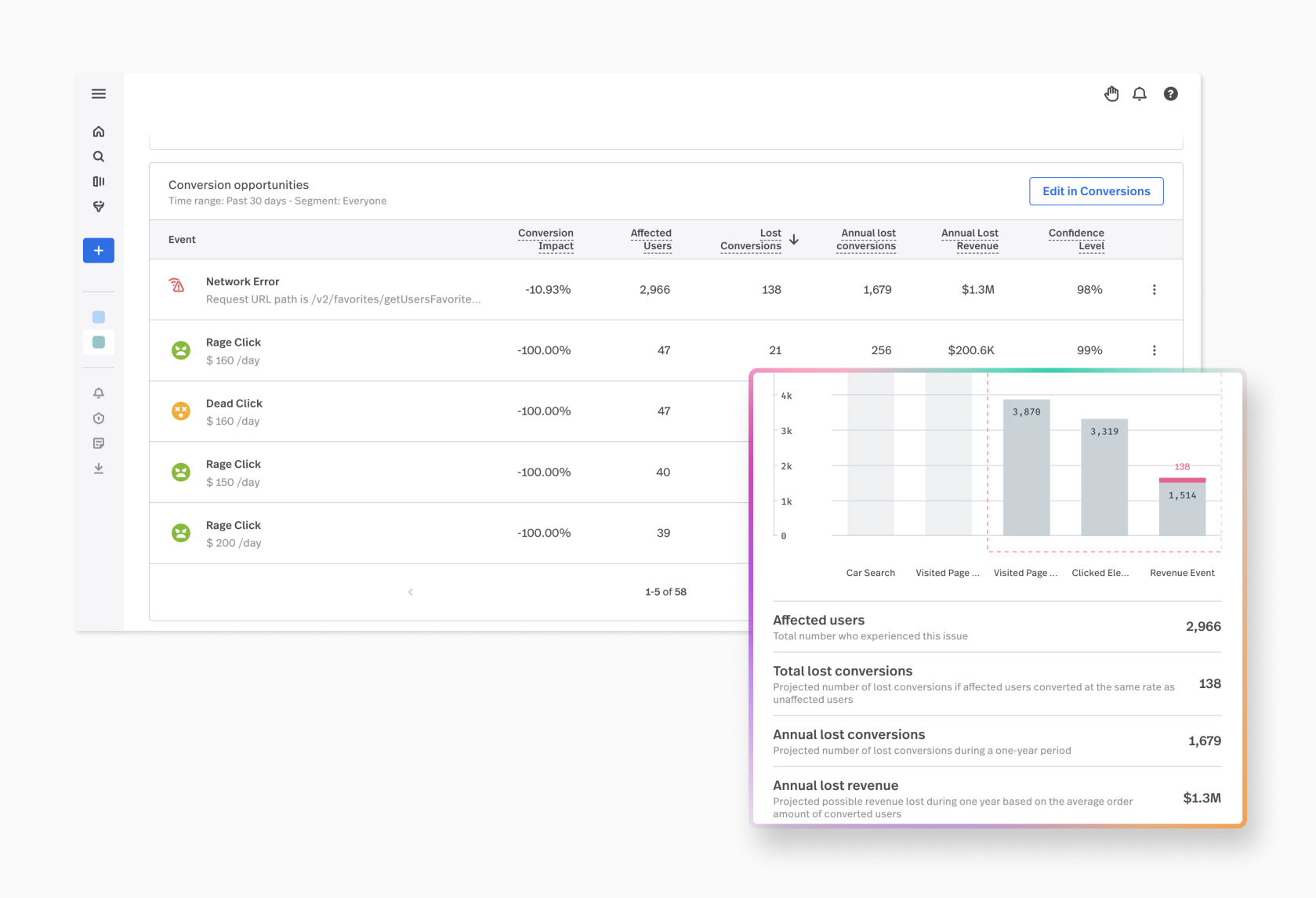Open the Search sidebar icon
Image resolution: width=1316 pixels, height=898 pixels.
click(x=99, y=157)
